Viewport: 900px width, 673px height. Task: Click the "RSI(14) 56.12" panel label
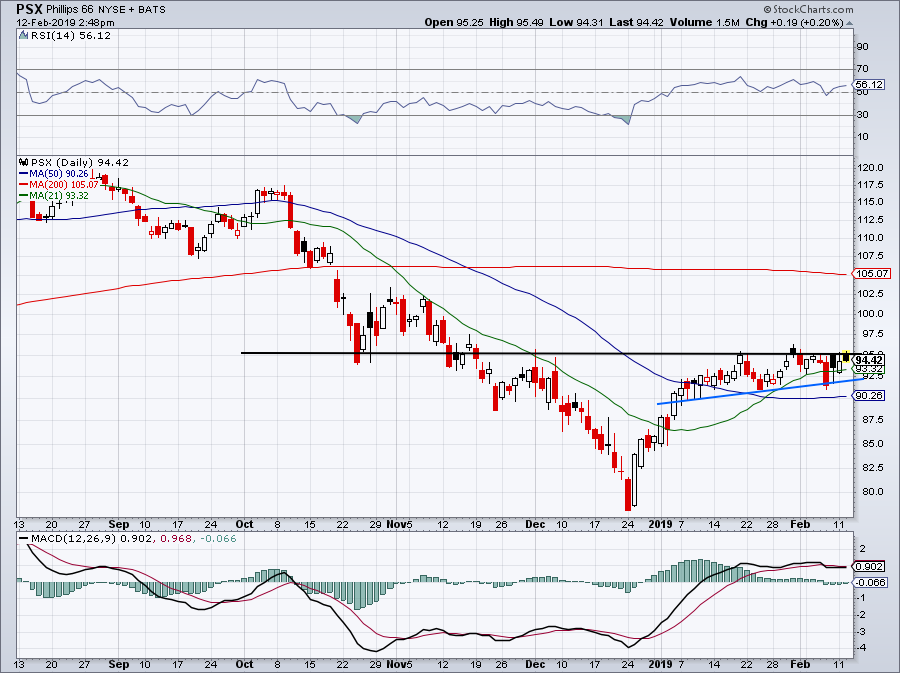pyautogui.click(x=71, y=36)
